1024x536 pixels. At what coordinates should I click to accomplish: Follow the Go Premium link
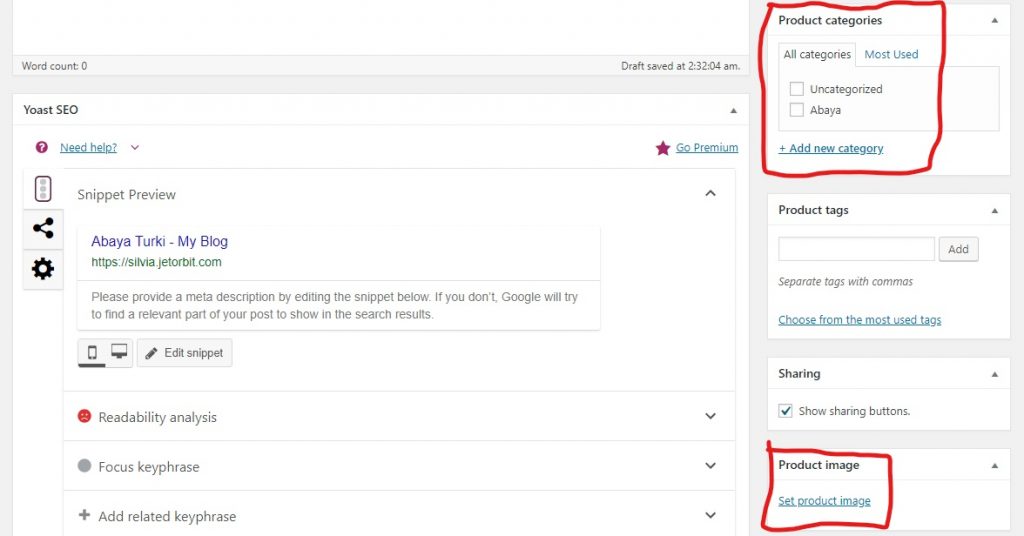pyautogui.click(x=707, y=148)
